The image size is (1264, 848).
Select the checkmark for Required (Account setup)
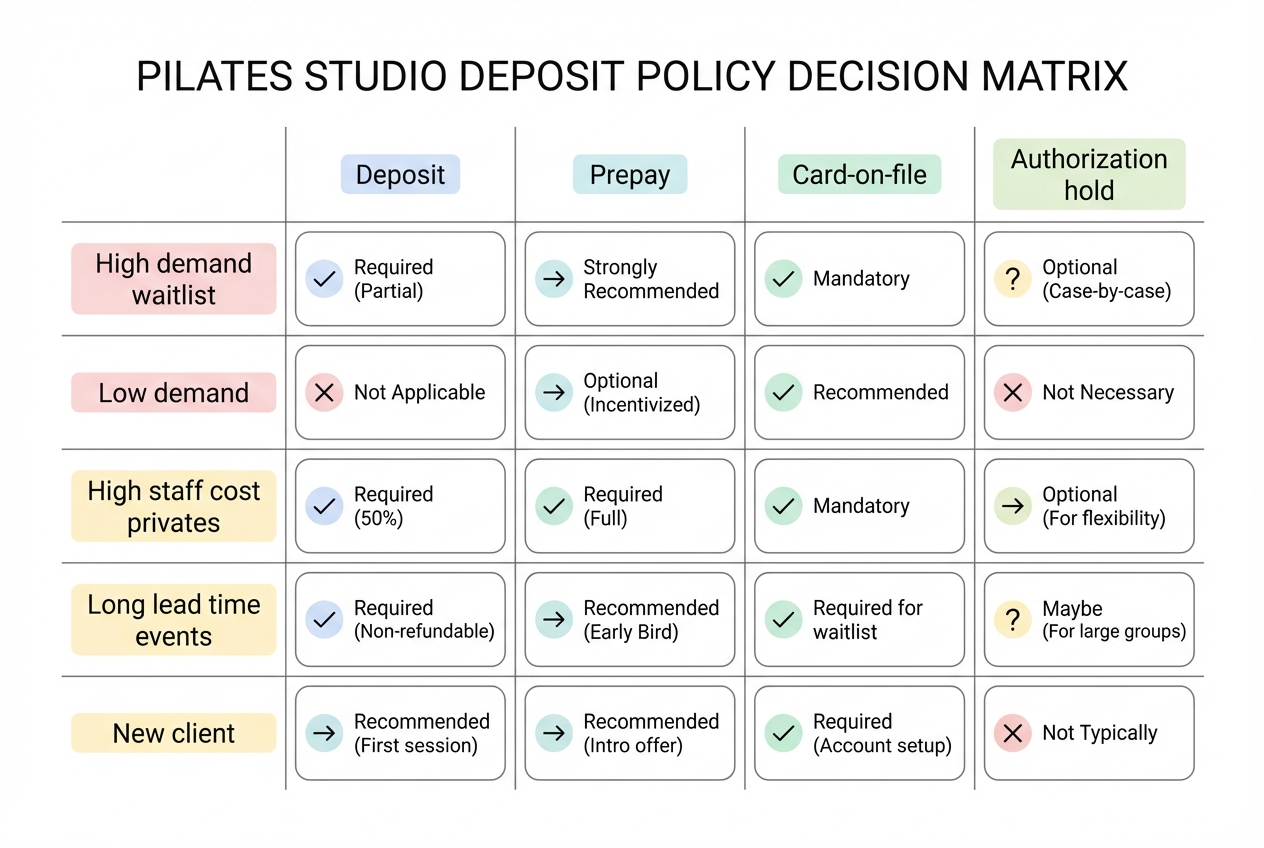[784, 733]
